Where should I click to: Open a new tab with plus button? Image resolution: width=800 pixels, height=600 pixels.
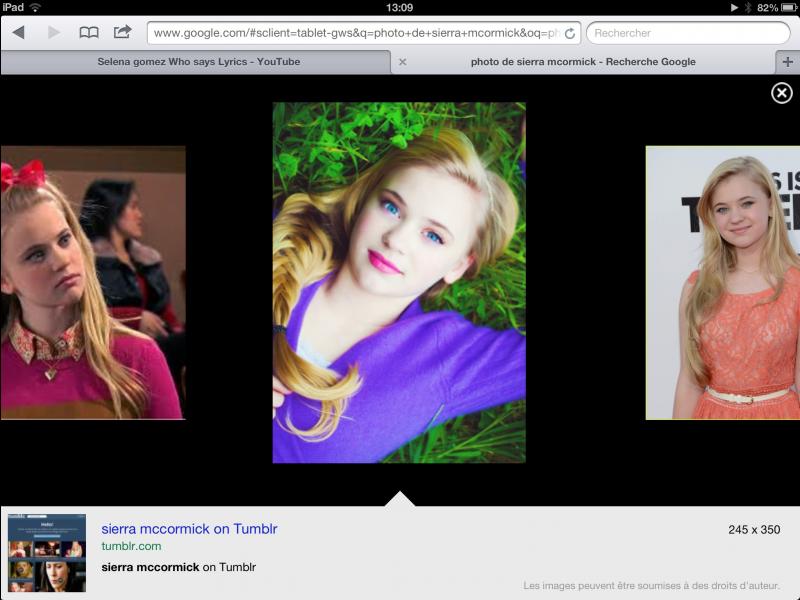pyautogui.click(x=788, y=62)
